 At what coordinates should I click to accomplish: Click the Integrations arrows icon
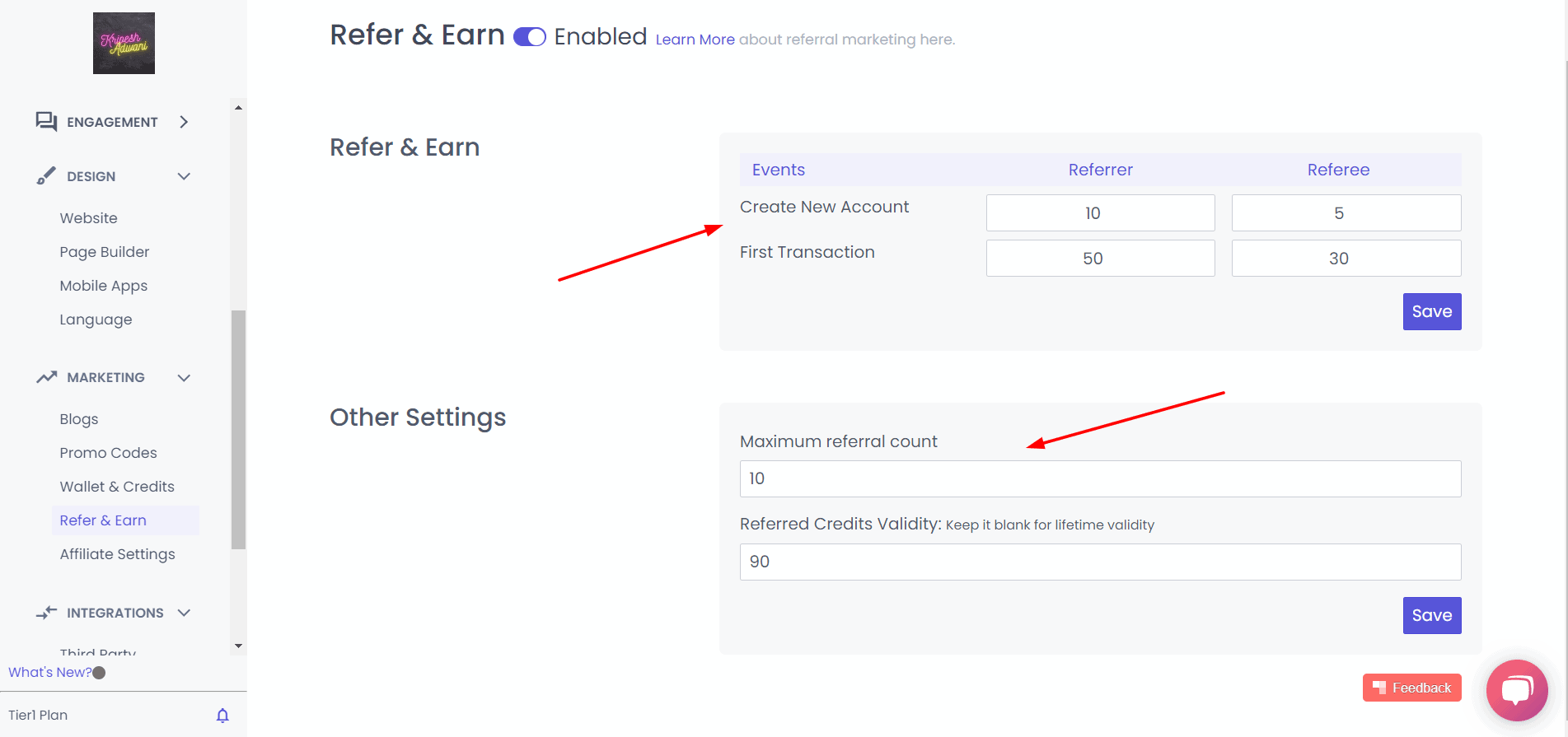(x=46, y=613)
